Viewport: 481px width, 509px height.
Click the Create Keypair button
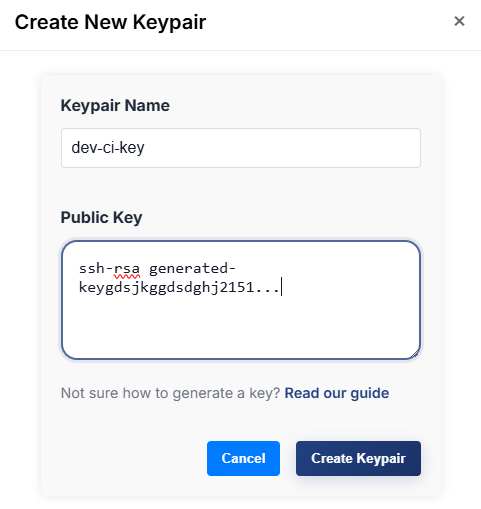[x=358, y=458]
